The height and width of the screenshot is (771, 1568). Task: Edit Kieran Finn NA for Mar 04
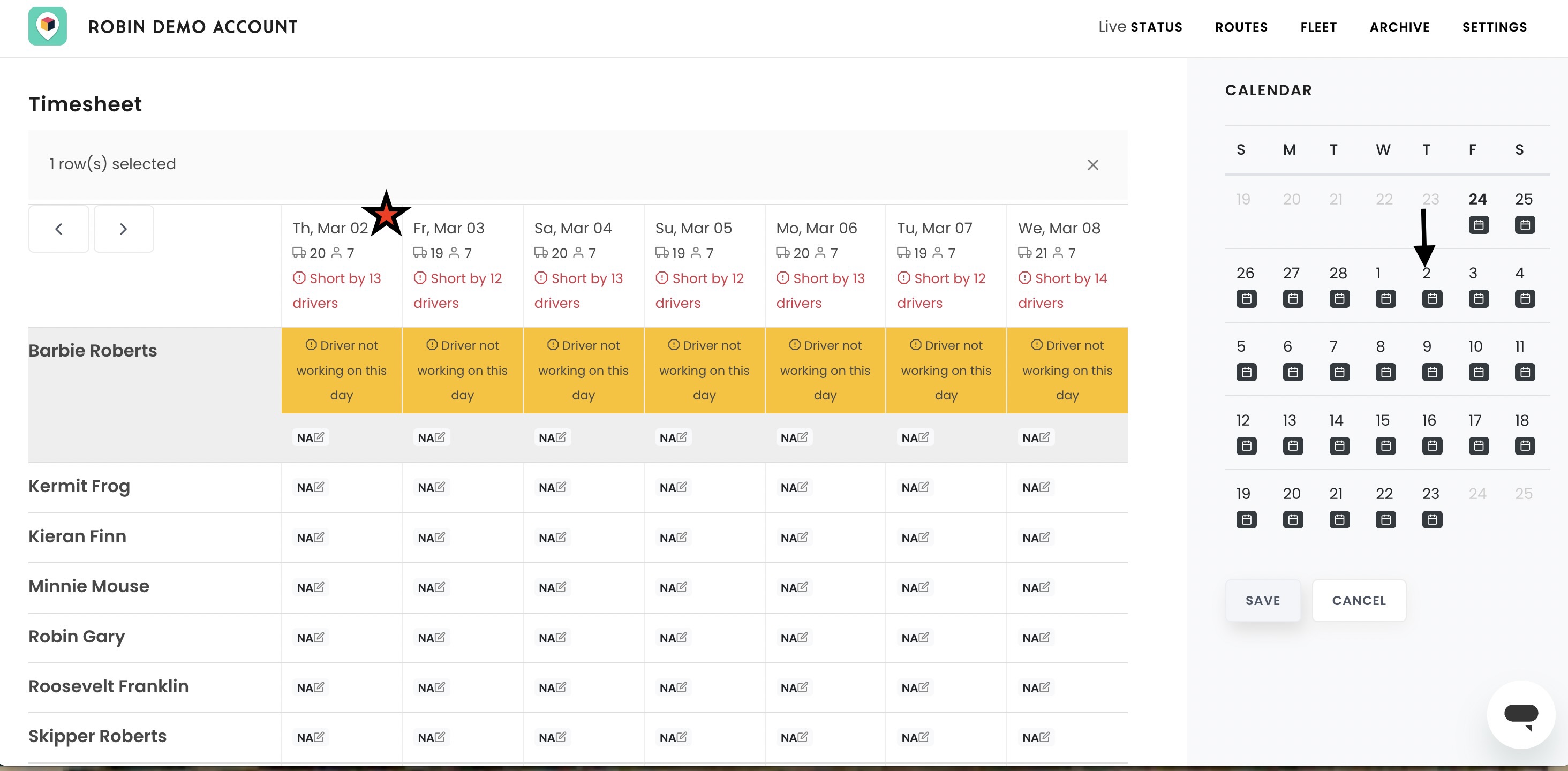(x=552, y=538)
